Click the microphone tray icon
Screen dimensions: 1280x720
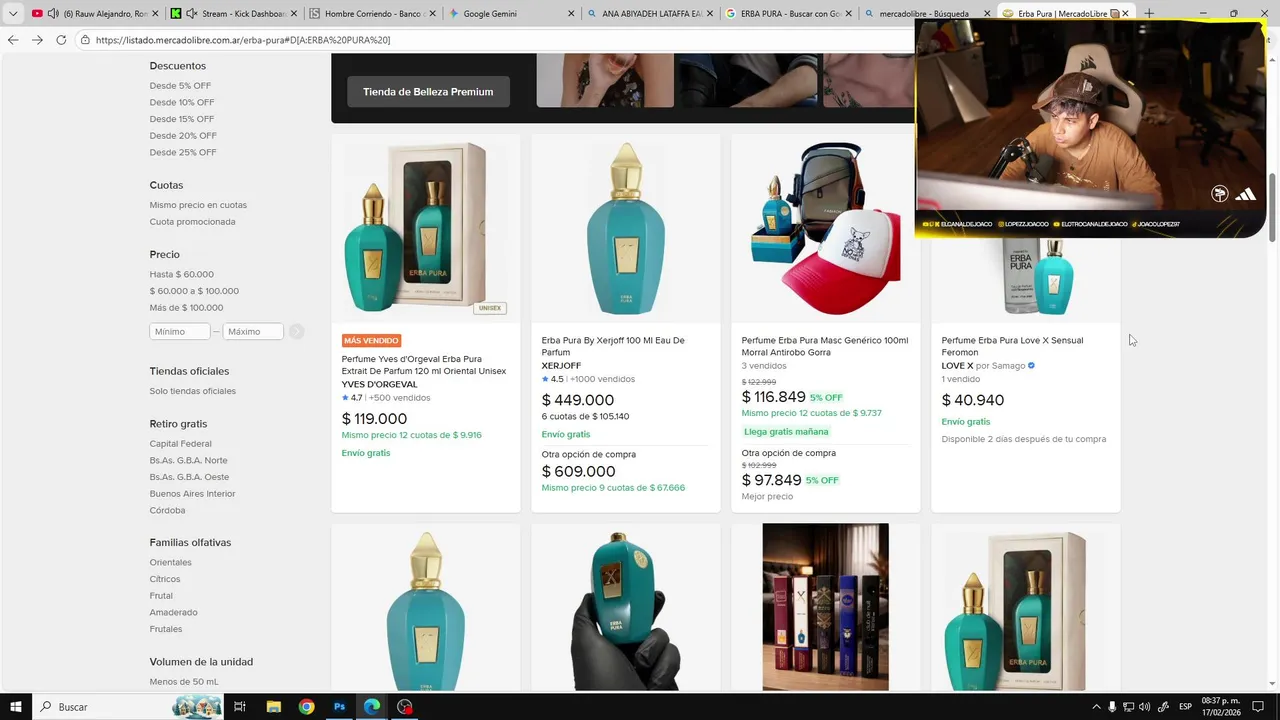tap(1112, 707)
